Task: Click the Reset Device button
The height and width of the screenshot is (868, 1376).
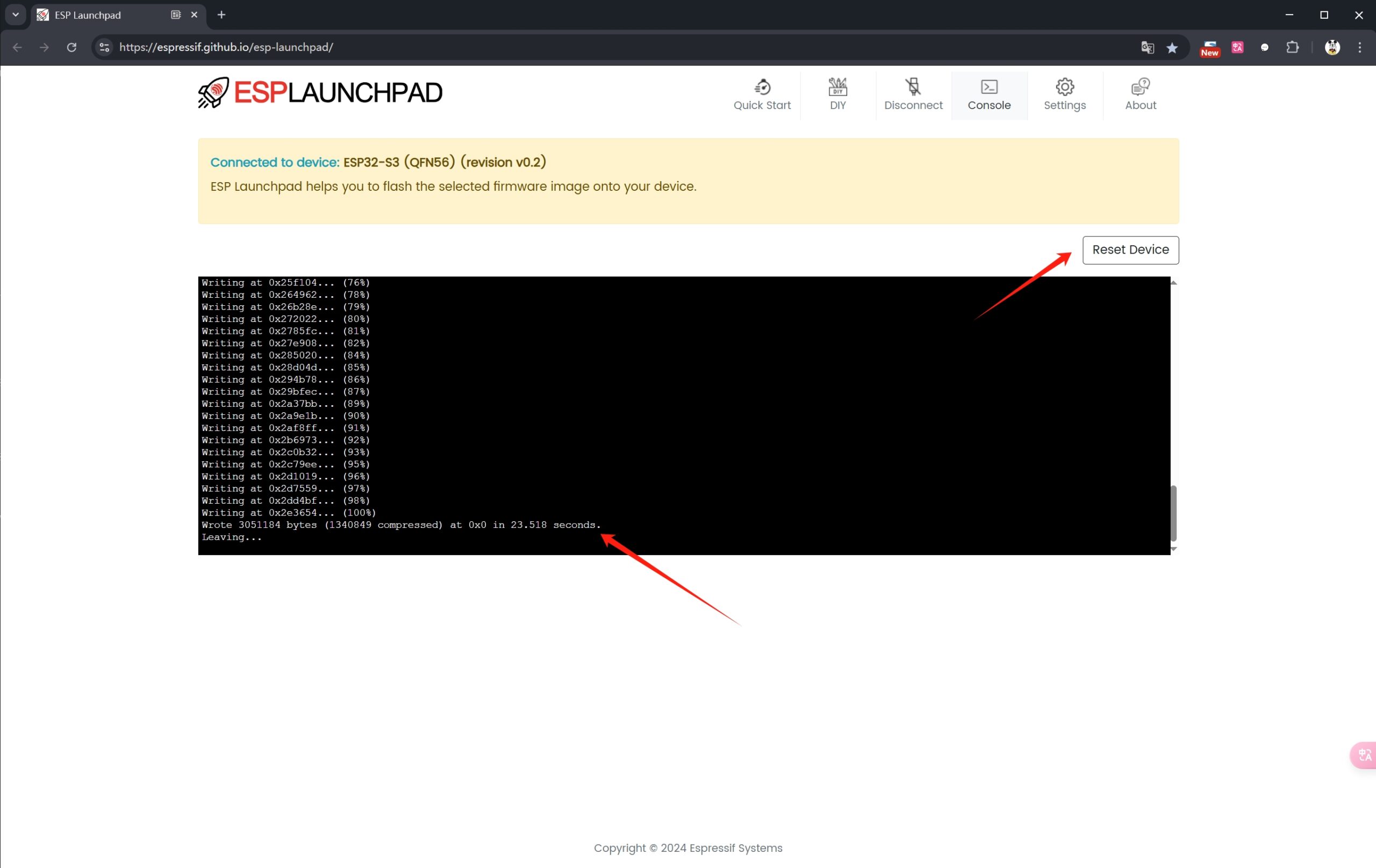Action: pos(1130,250)
